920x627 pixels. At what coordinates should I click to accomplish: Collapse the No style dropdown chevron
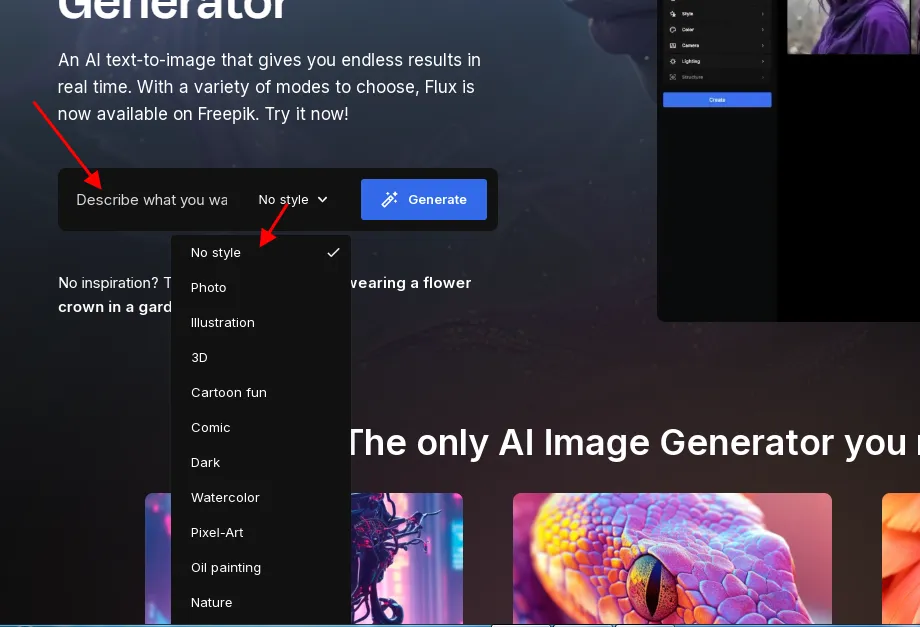coord(322,199)
